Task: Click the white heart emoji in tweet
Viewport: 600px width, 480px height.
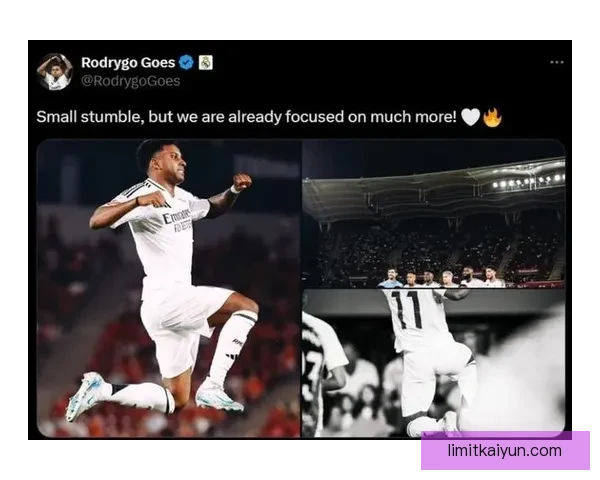Action: [470, 117]
